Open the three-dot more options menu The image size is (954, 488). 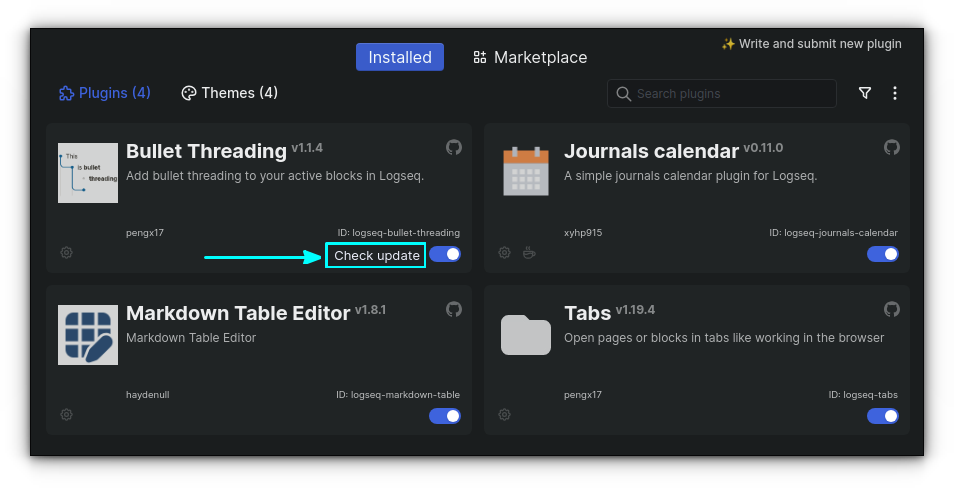(895, 93)
